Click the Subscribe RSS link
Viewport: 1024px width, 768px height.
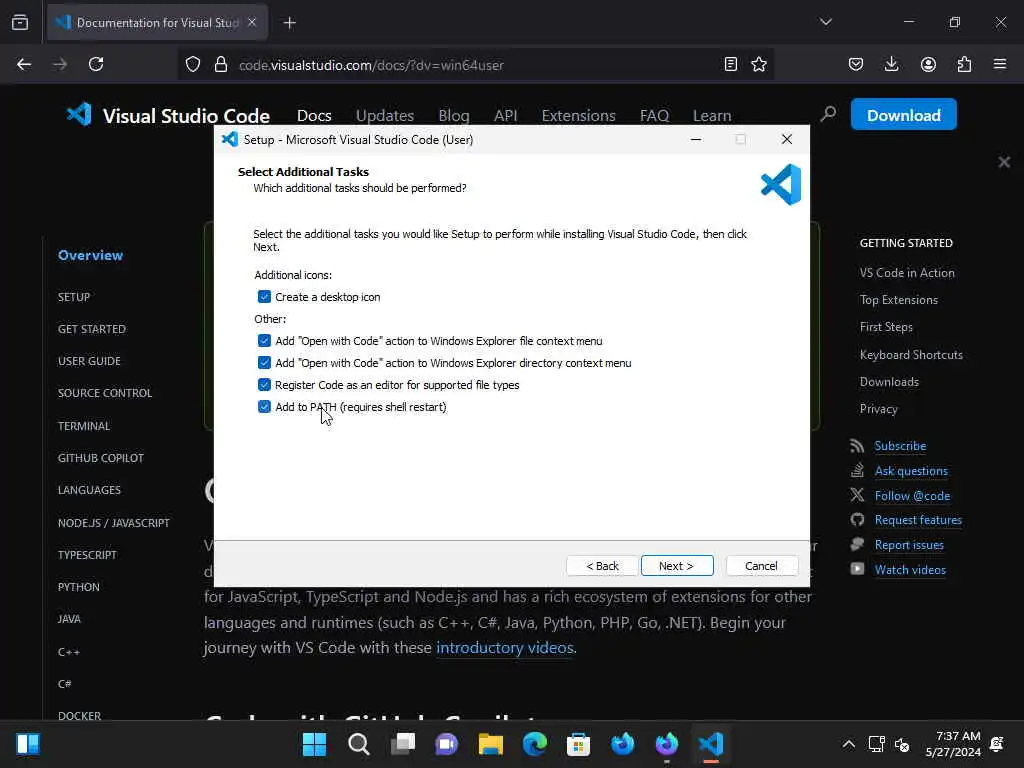tap(900, 446)
